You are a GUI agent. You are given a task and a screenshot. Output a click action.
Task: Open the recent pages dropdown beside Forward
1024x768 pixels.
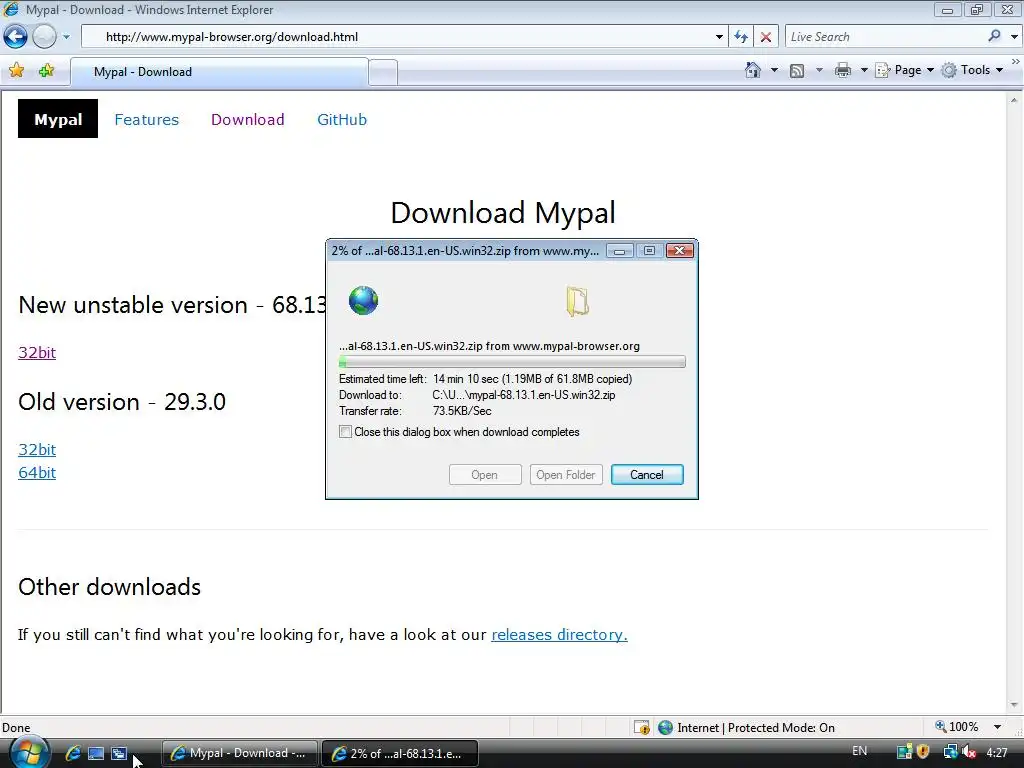pos(66,37)
